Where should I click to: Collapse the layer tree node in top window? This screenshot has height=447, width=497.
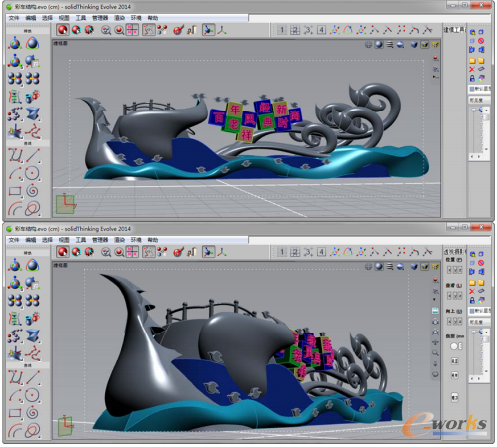click(x=473, y=110)
